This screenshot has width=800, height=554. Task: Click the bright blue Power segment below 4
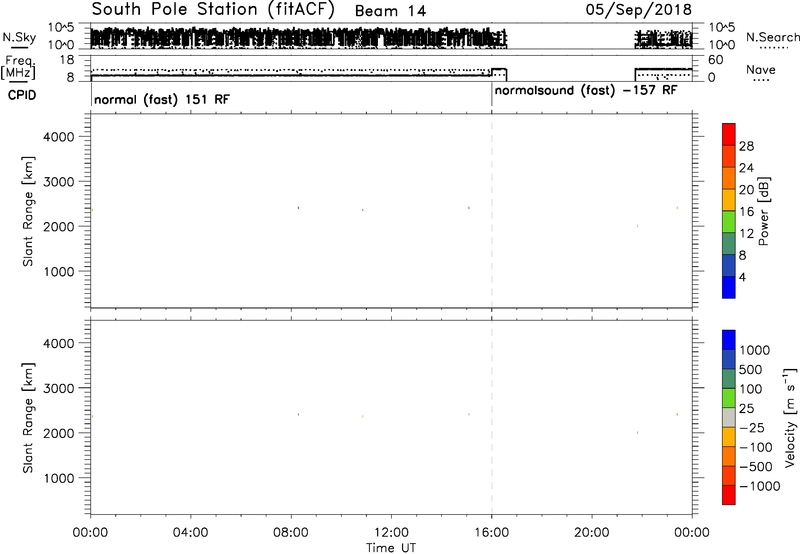pos(729,287)
